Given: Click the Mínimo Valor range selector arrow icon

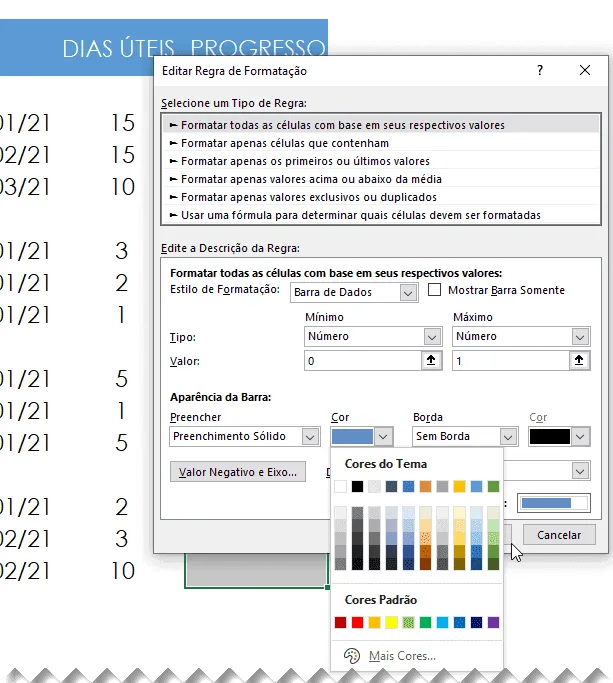Looking at the screenshot, I should pyautogui.click(x=431, y=361).
